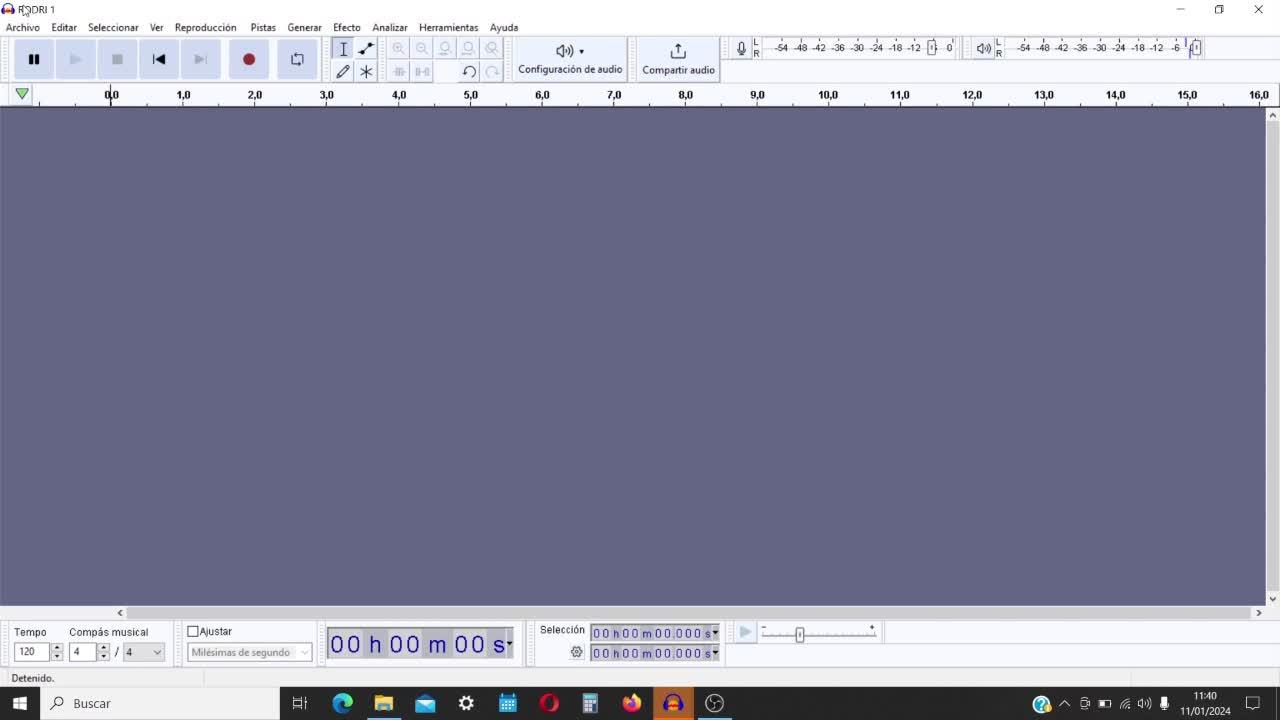
Task: Click vertical scrollbar down arrow
Action: point(1273,598)
